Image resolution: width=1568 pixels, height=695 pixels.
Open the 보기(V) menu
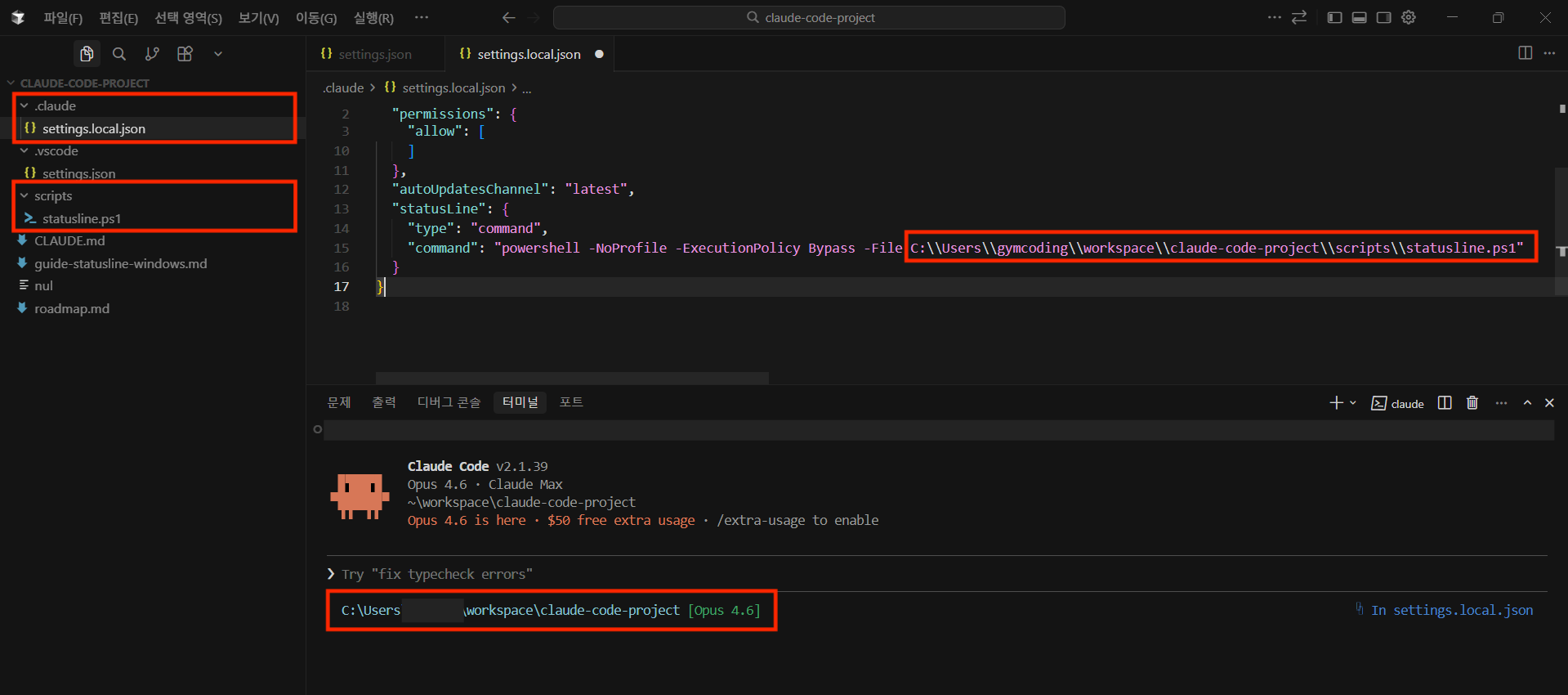[x=259, y=18]
